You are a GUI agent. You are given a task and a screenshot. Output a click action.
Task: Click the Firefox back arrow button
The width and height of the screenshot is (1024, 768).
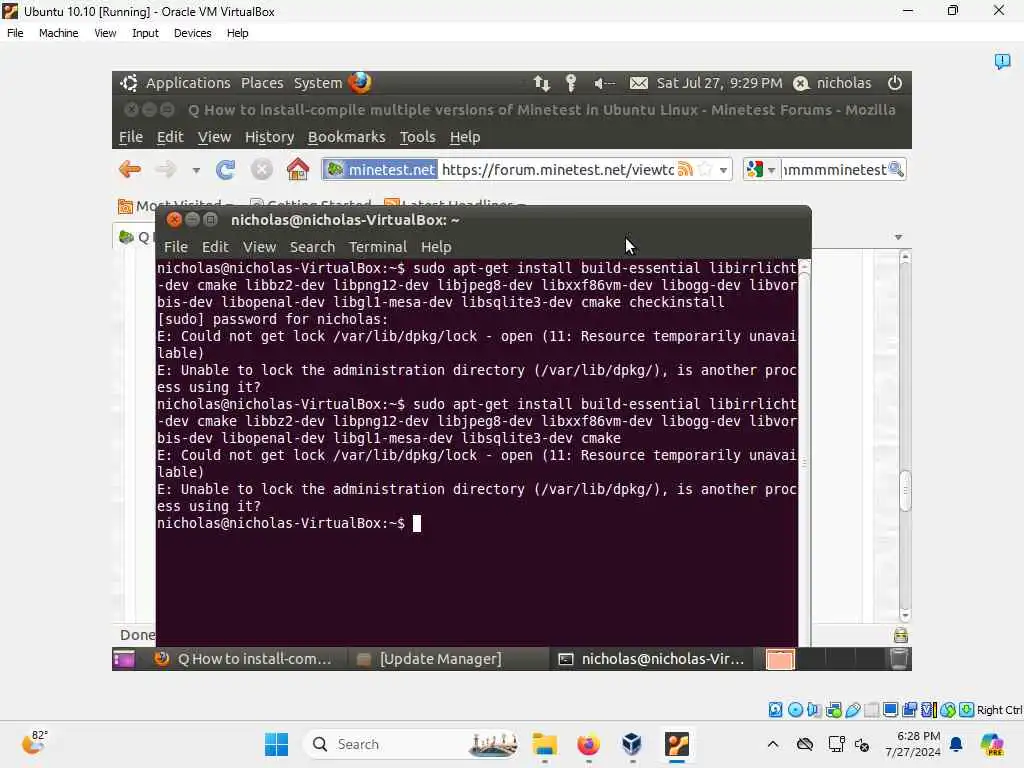[x=130, y=170]
